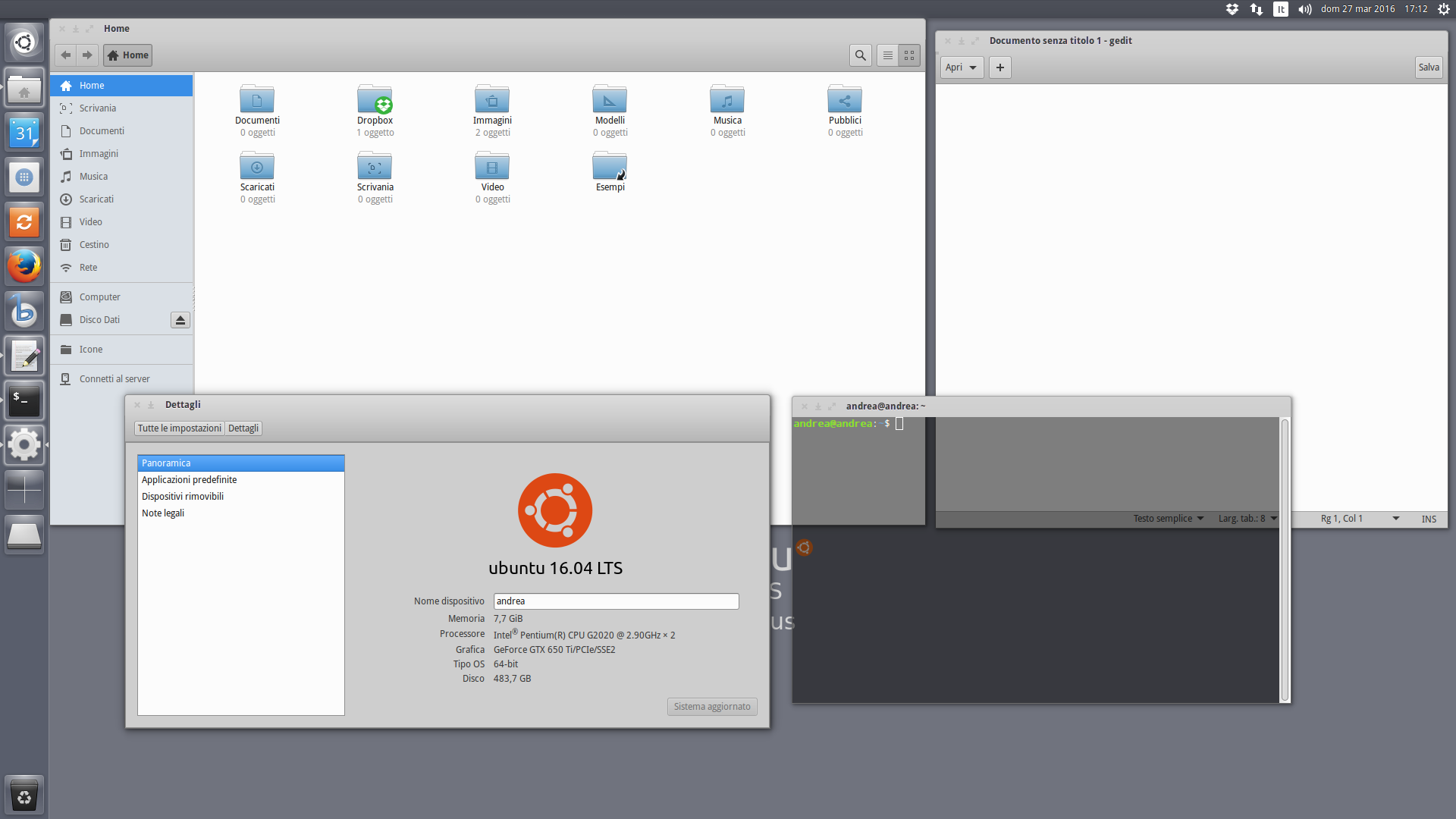Click Tutte le impostazioni button
1456x819 pixels.
point(180,428)
